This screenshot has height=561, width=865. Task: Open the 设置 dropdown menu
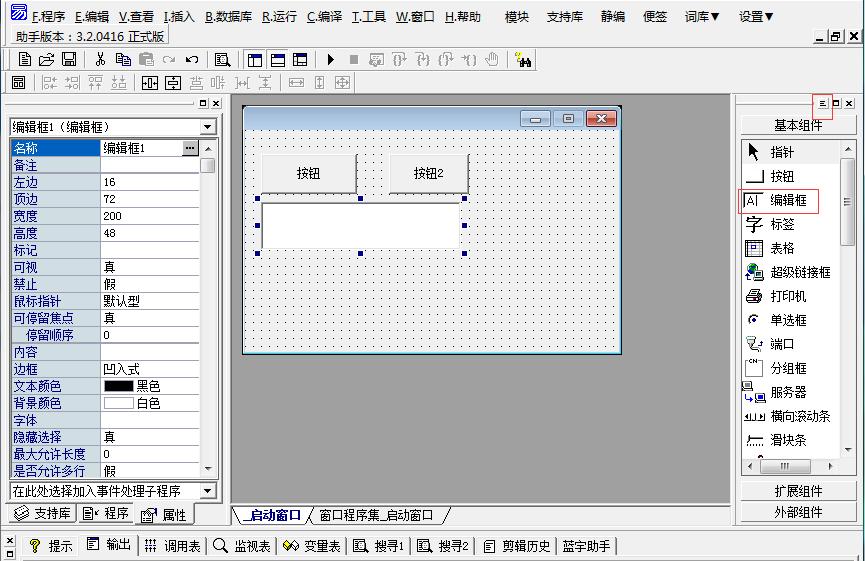click(x=756, y=17)
